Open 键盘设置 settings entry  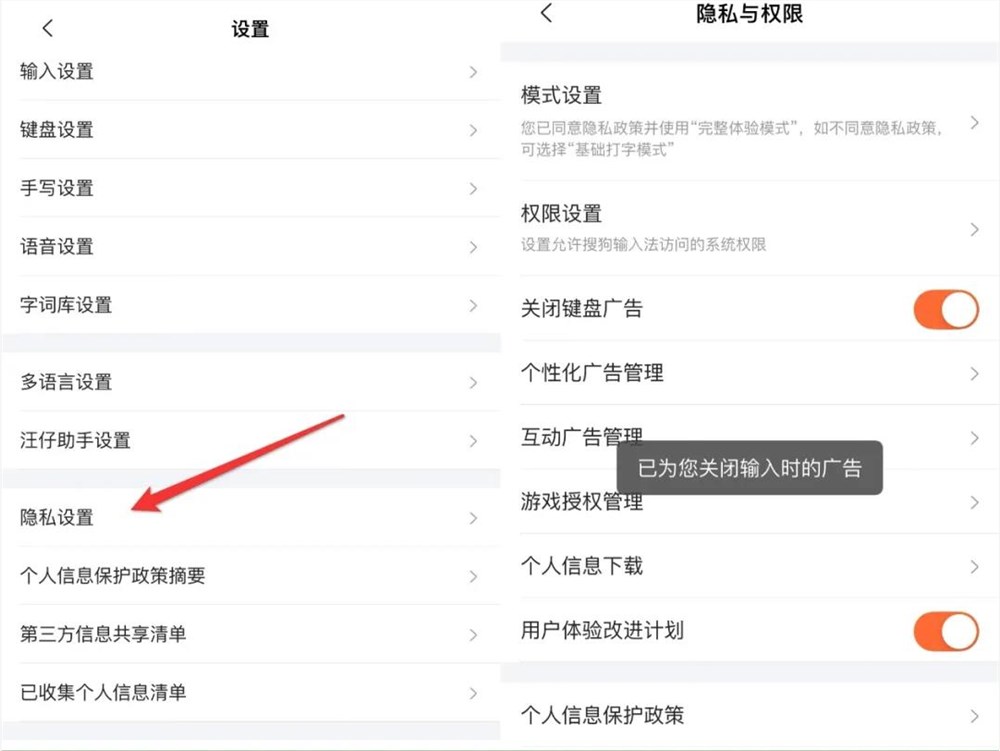pos(250,130)
